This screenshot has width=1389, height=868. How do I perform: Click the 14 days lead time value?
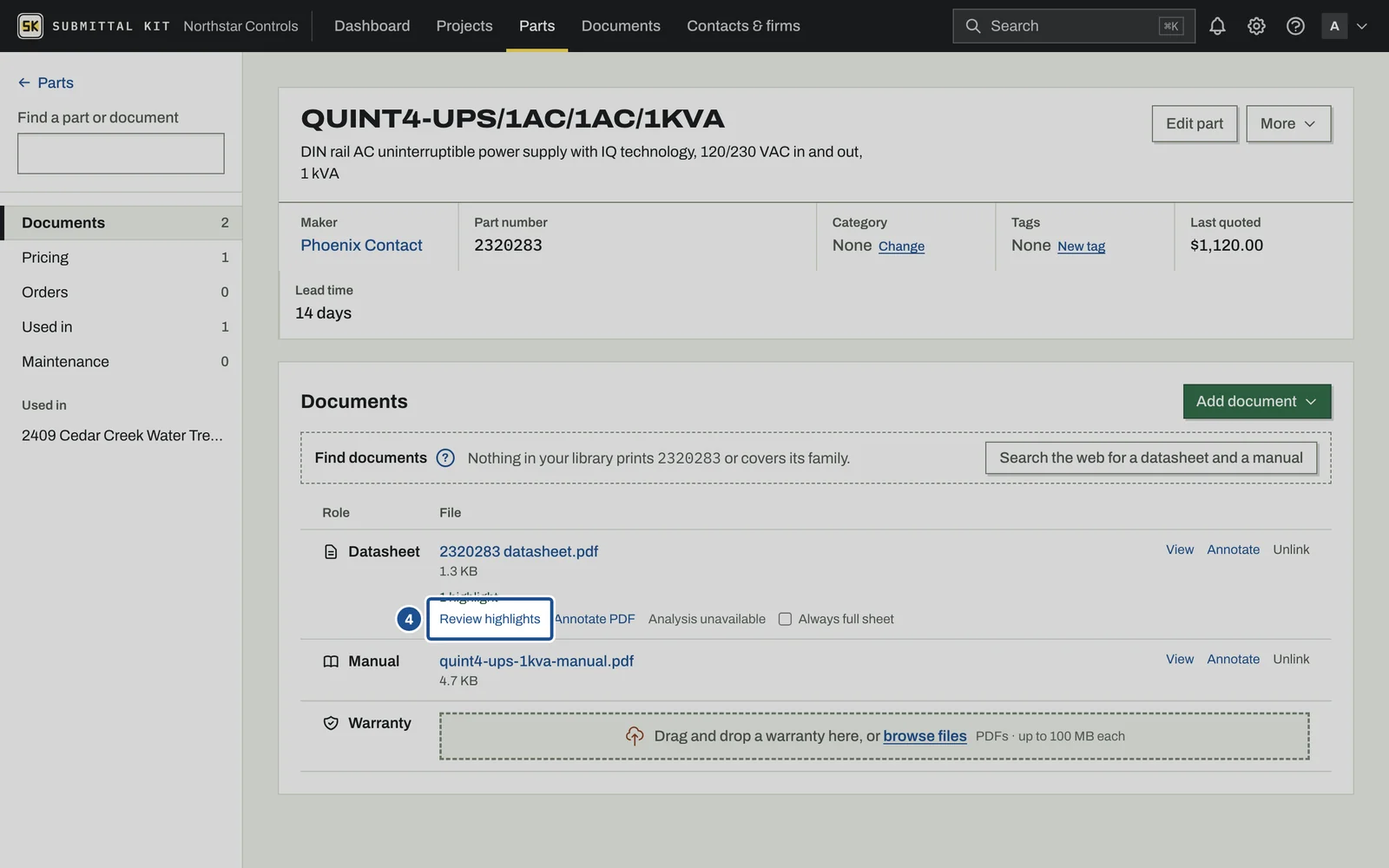coord(323,312)
